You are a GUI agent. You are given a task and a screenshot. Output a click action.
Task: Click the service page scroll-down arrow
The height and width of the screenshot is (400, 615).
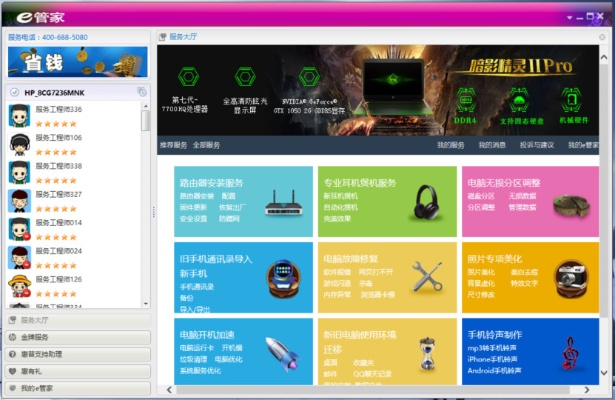tap(604, 373)
